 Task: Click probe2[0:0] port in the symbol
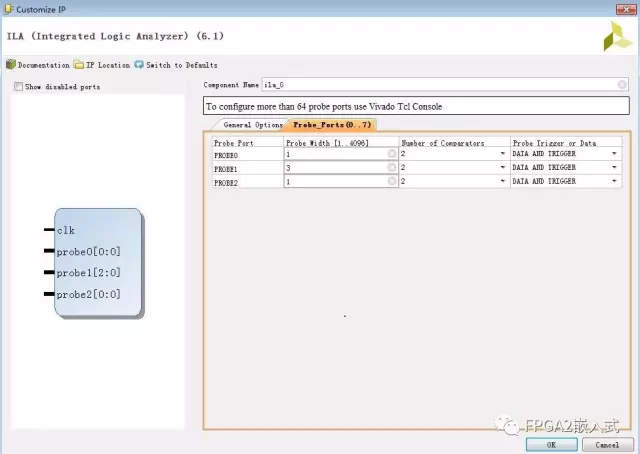point(89,294)
